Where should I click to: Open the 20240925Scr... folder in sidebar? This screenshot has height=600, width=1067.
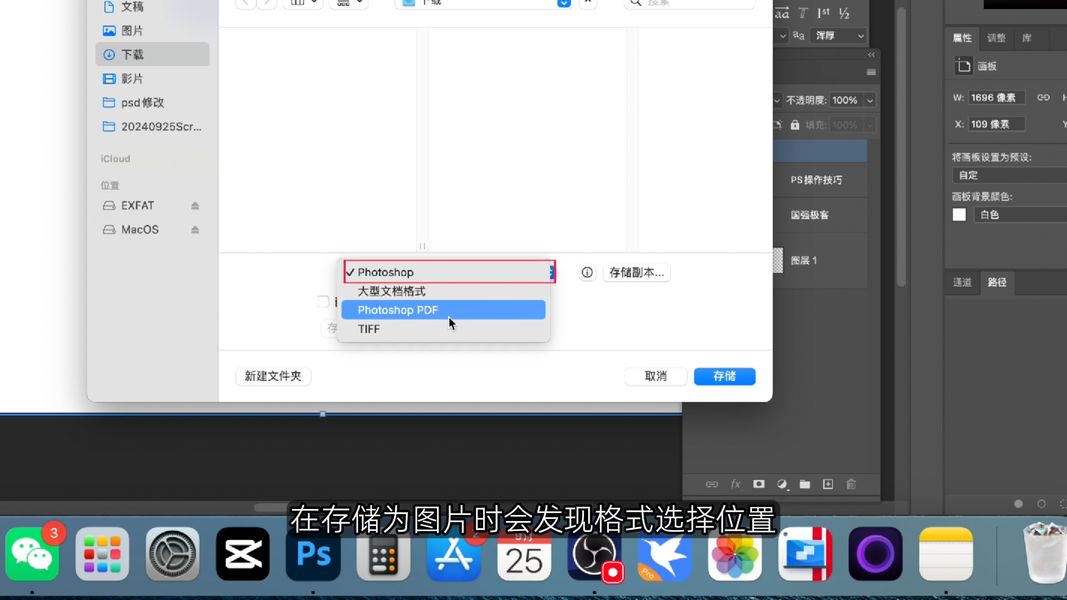point(152,127)
